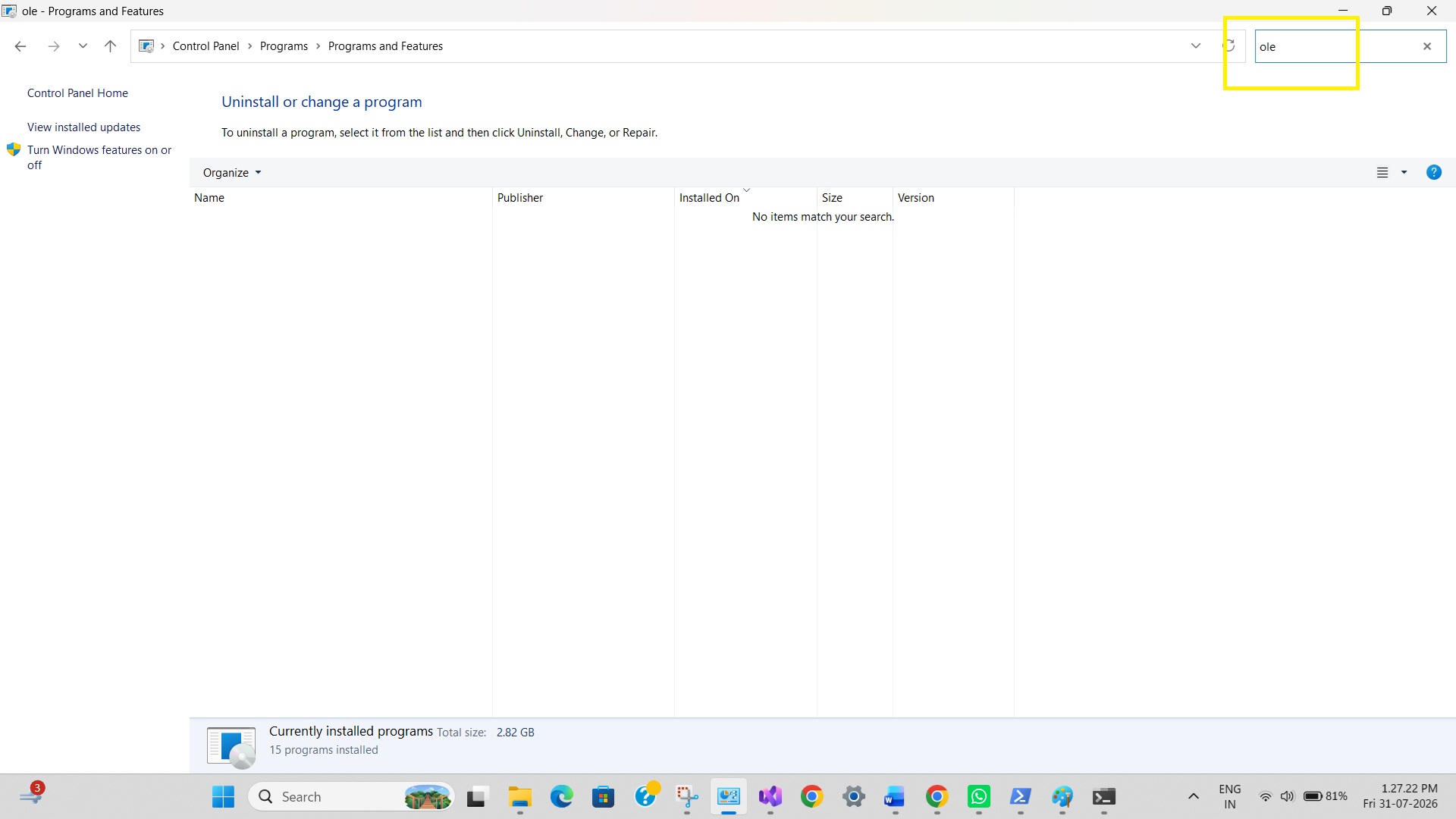This screenshot has width=1456, height=819.
Task: Open Microsoft Store from taskbar
Action: click(604, 797)
